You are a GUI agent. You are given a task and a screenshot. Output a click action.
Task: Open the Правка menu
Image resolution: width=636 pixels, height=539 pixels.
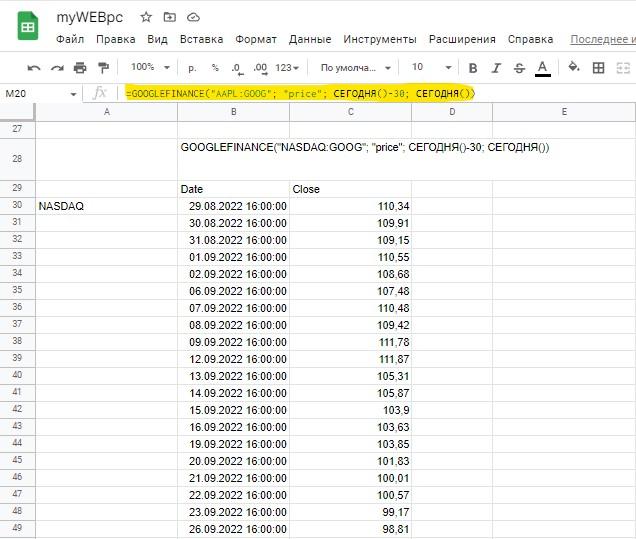pyautogui.click(x=116, y=39)
